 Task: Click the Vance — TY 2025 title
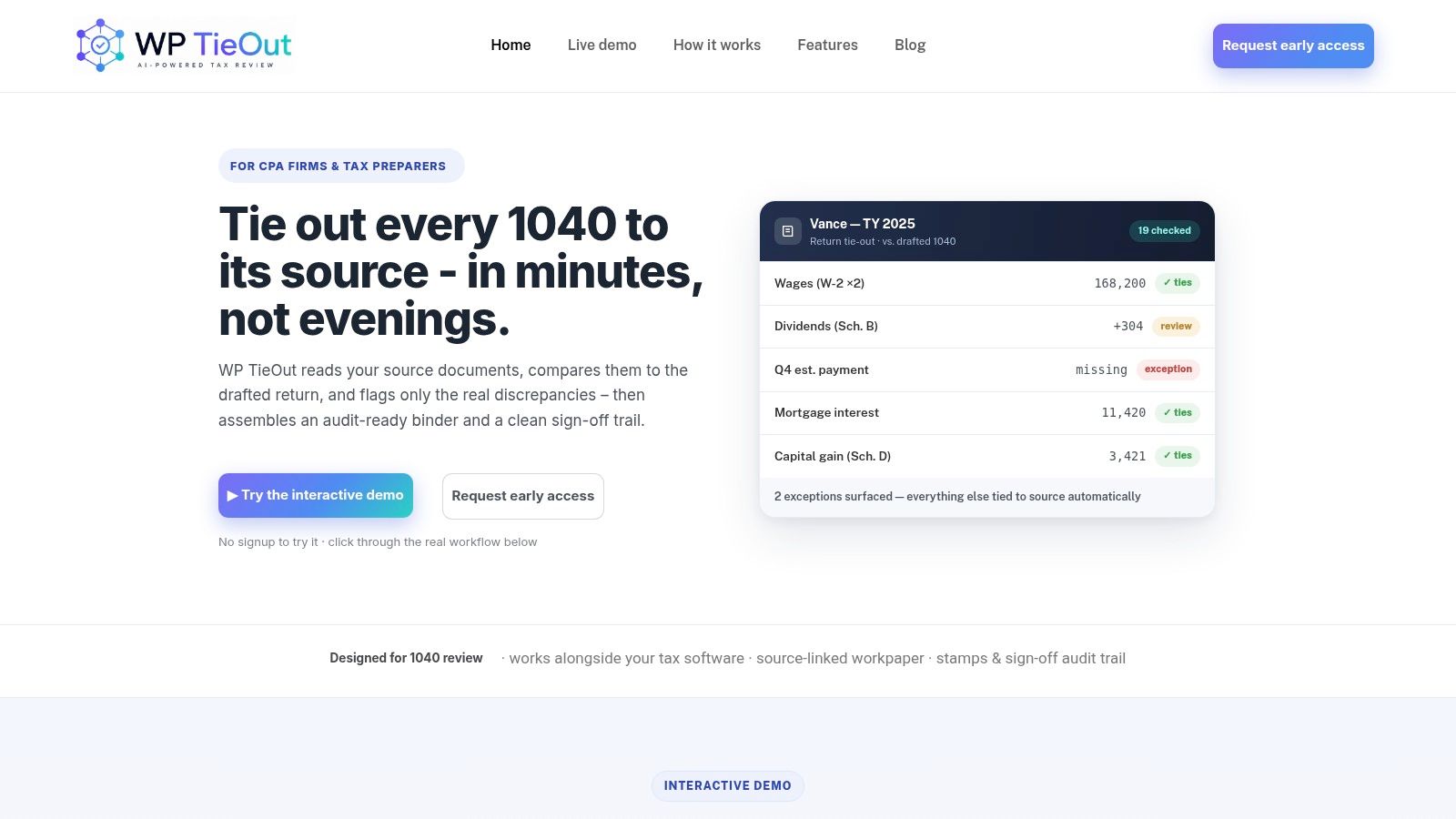(863, 223)
